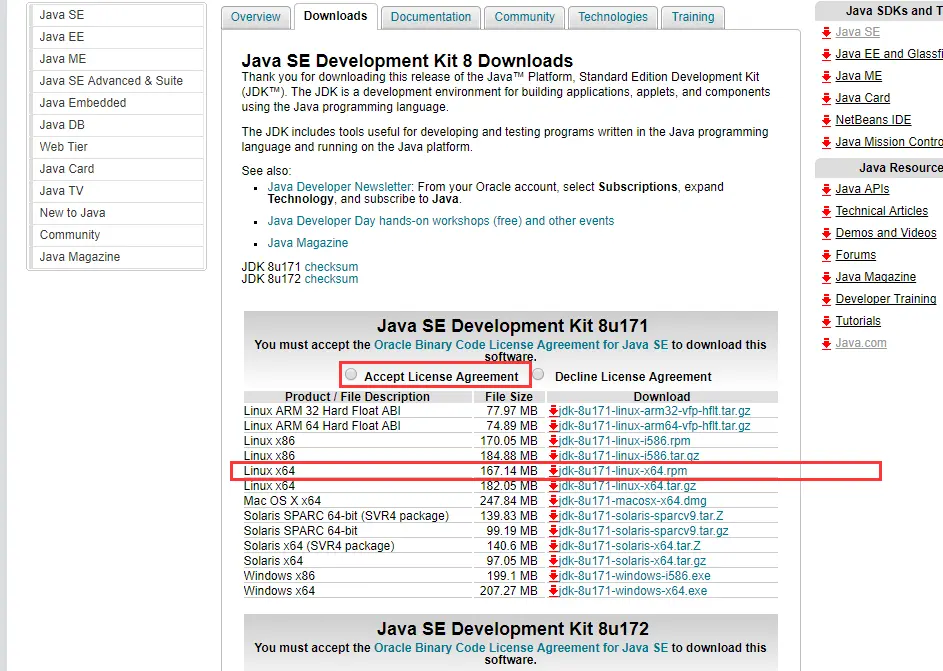The image size is (943, 671).
Task: Click Mac OS X x64 product description
Action: tap(282, 501)
